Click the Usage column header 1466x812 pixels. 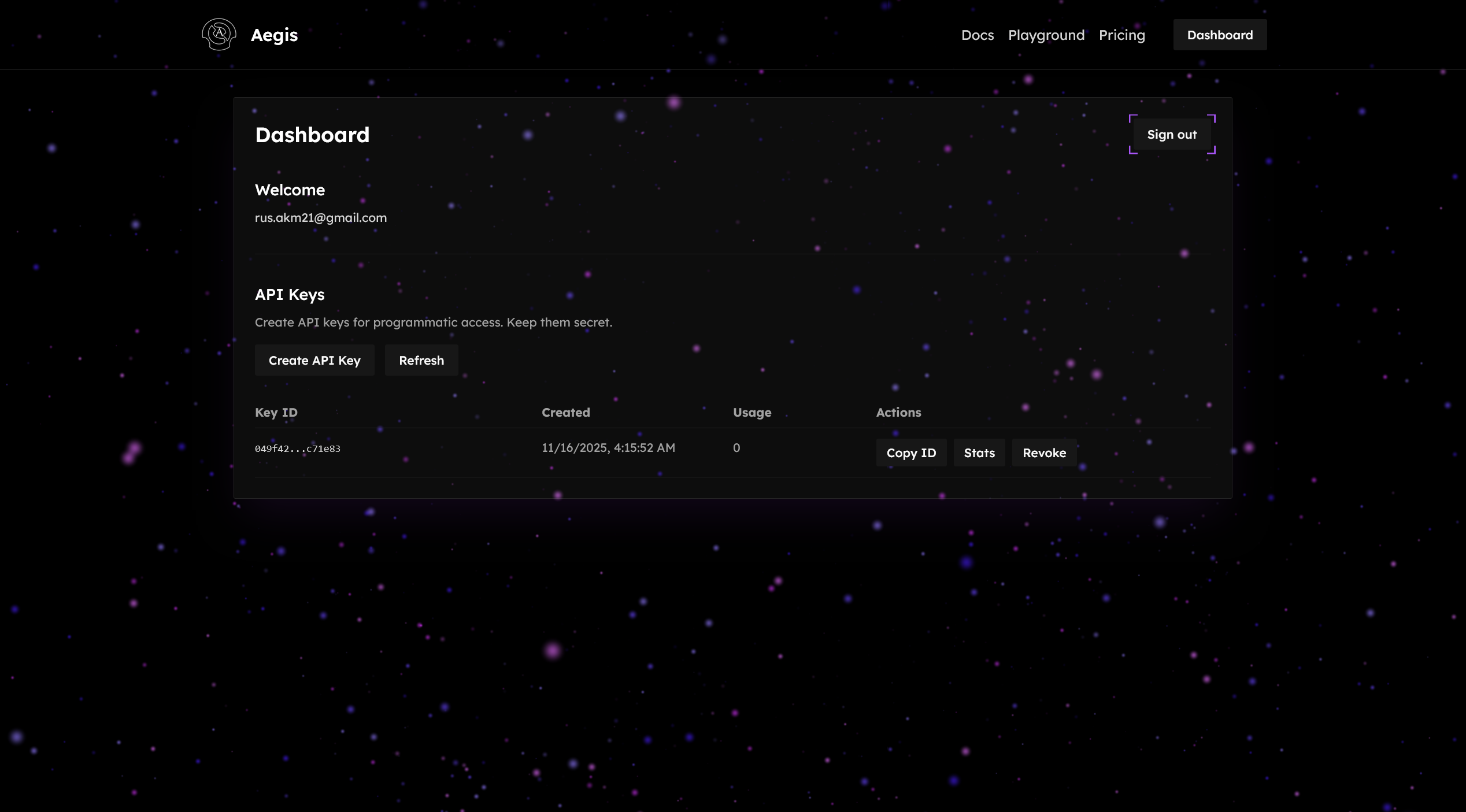point(751,413)
